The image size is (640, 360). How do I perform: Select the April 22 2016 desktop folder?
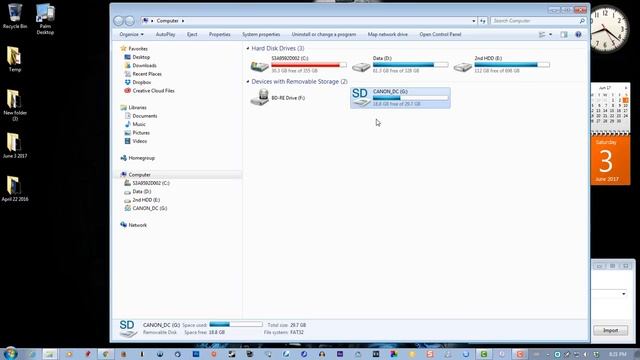(x=15, y=189)
